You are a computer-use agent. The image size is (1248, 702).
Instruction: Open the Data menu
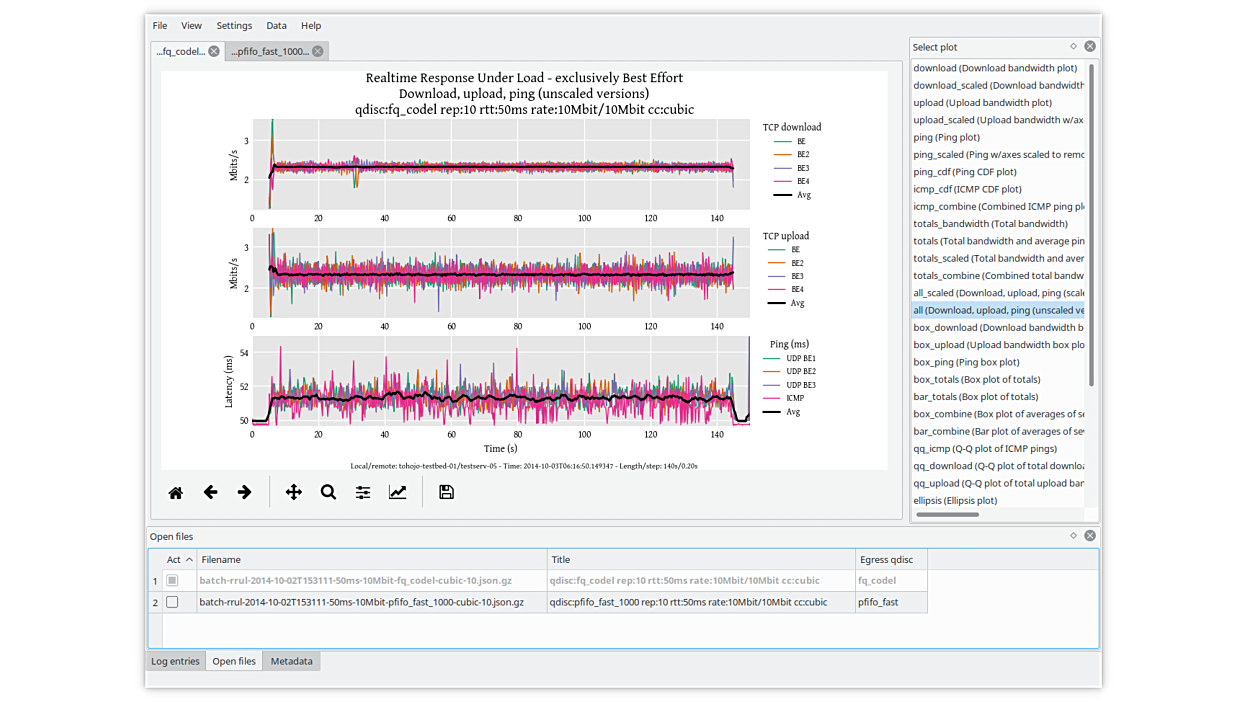276,25
